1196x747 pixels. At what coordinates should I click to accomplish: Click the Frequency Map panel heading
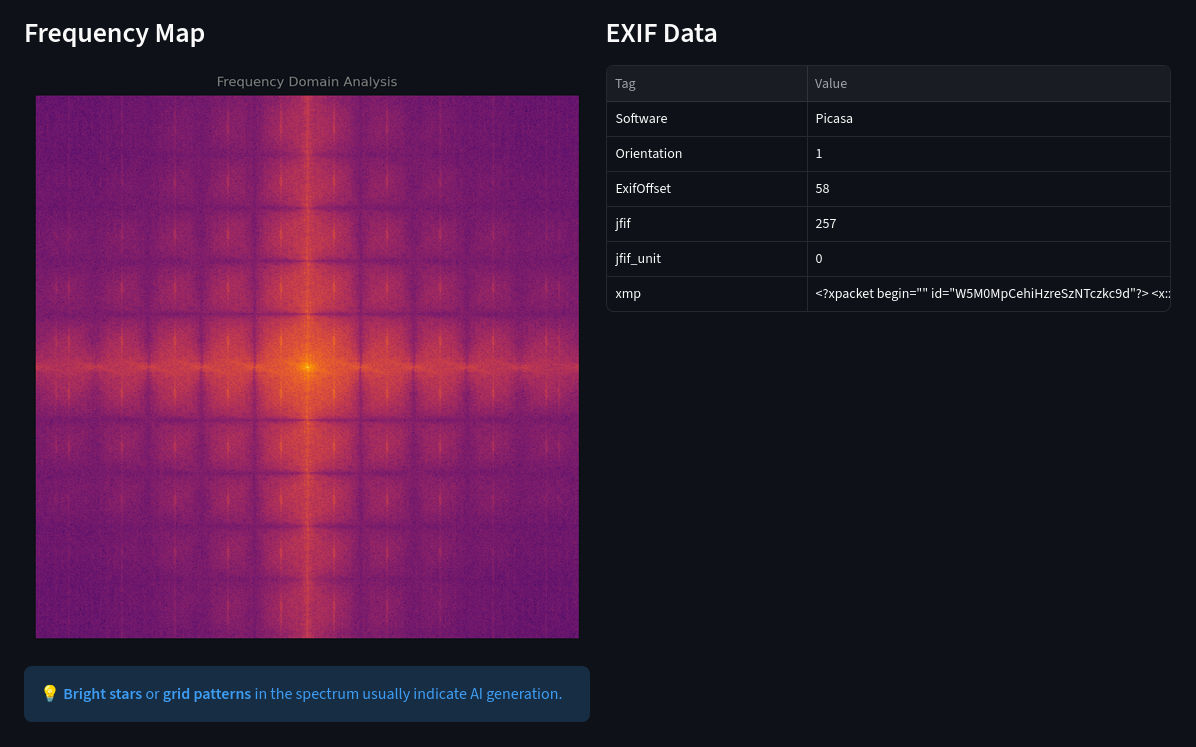(114, 33)
